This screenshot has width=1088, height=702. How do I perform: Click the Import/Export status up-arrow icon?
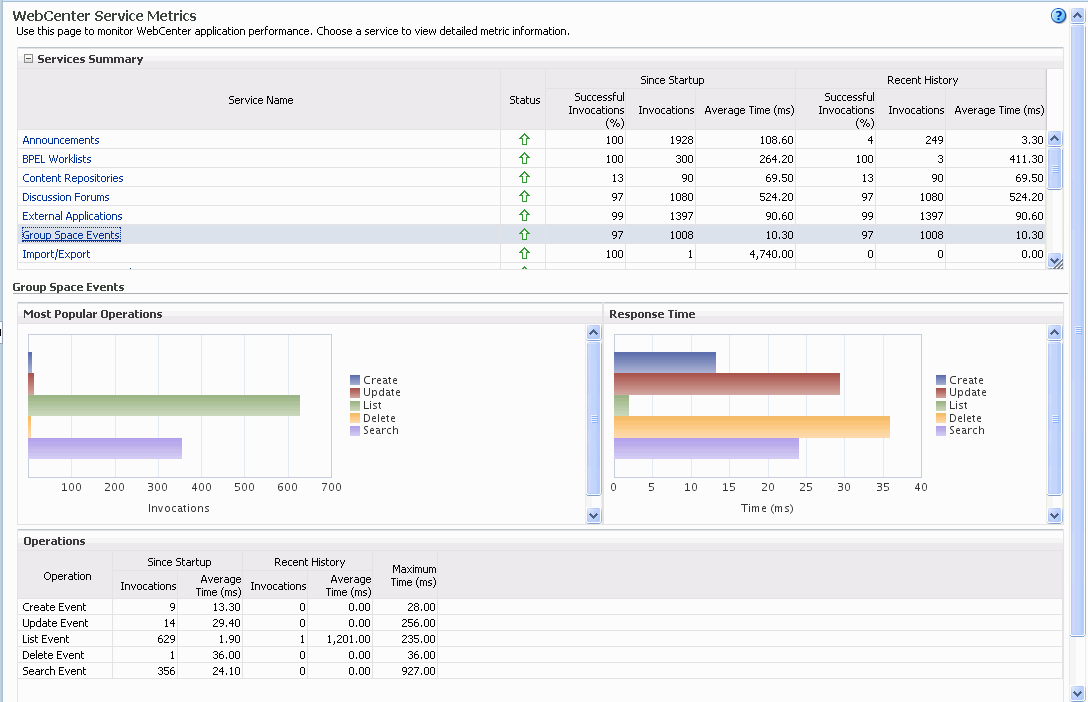coord(525,254)
